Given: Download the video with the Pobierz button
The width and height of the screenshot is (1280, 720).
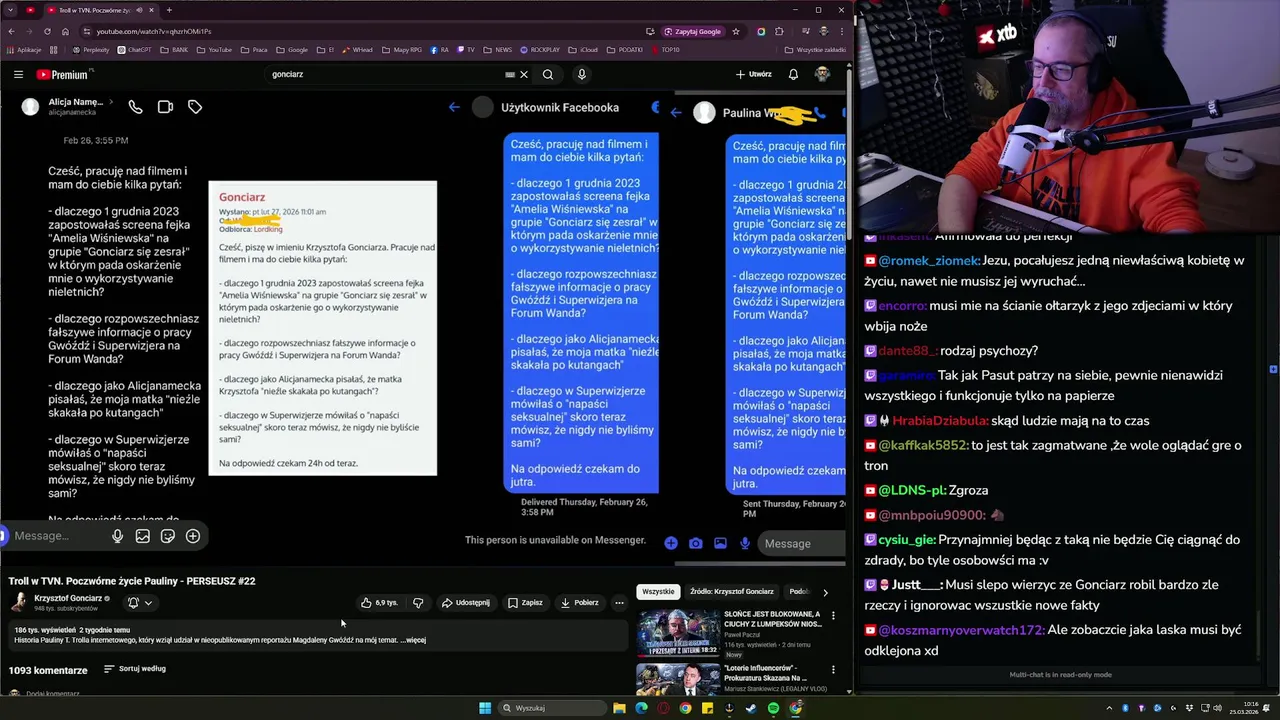Looking at the screenshot, I should [x=580, y=603].
